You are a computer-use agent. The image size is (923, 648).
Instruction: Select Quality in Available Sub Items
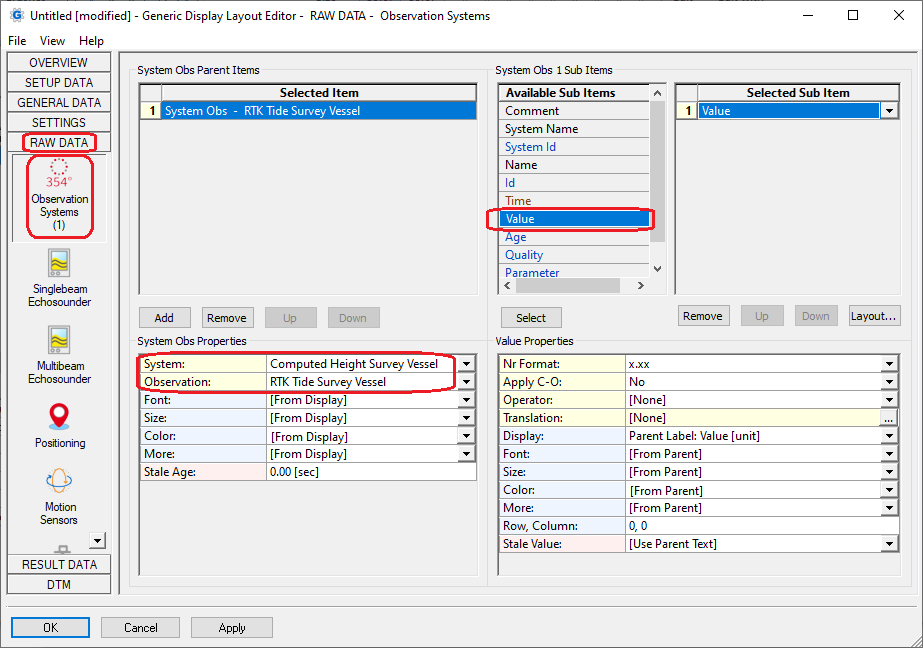[x=524, y=255]
